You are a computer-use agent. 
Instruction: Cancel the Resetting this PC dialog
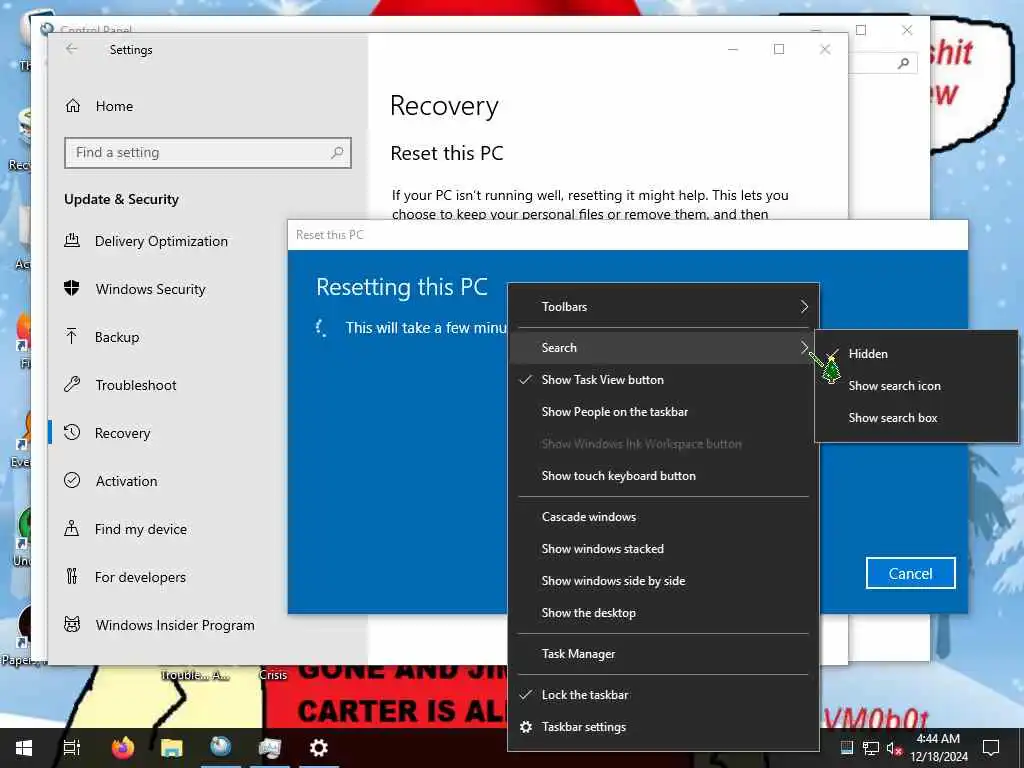click(910, 573)
